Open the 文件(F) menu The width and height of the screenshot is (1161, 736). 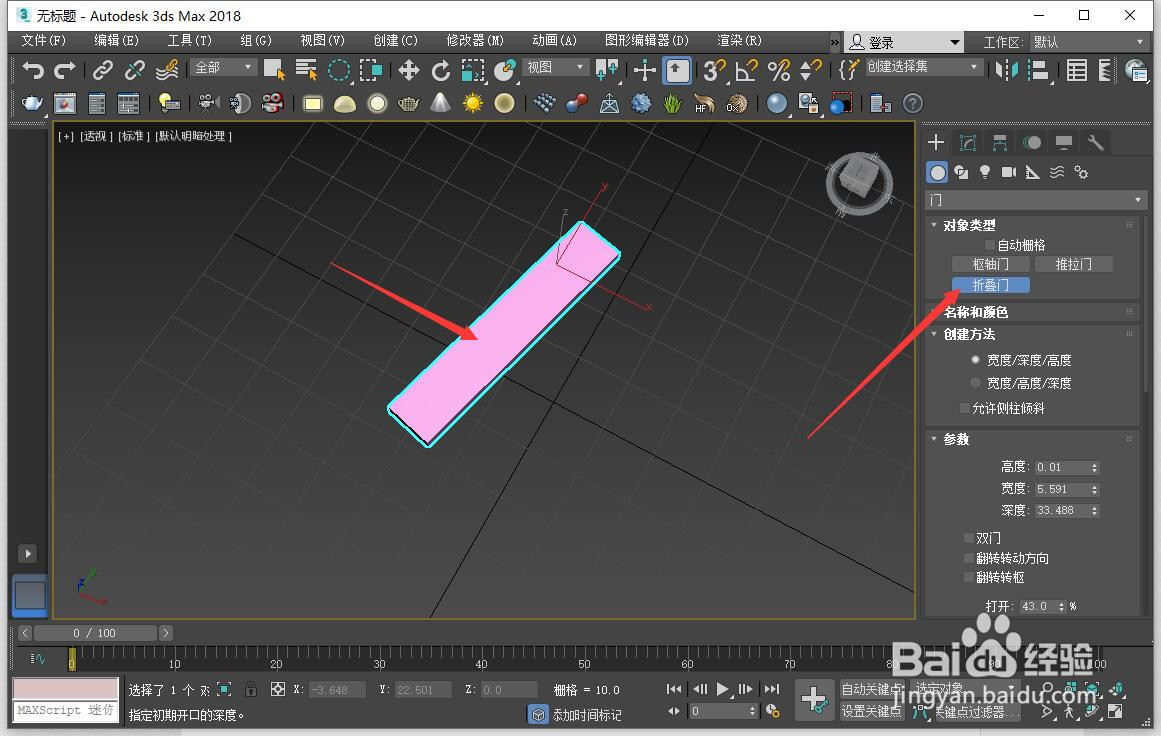(43, 41)
